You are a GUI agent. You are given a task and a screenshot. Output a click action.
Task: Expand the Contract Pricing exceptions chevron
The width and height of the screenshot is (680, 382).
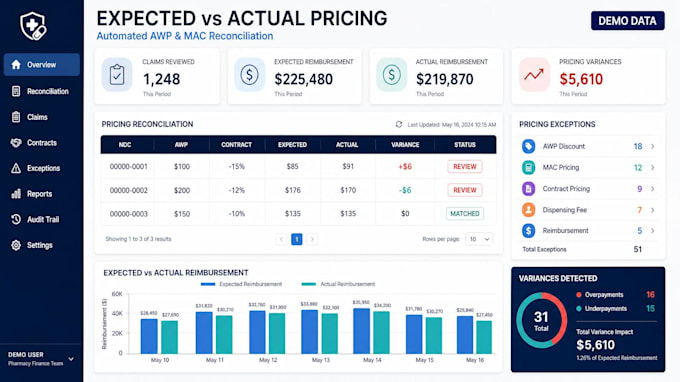tap(652, 189)
